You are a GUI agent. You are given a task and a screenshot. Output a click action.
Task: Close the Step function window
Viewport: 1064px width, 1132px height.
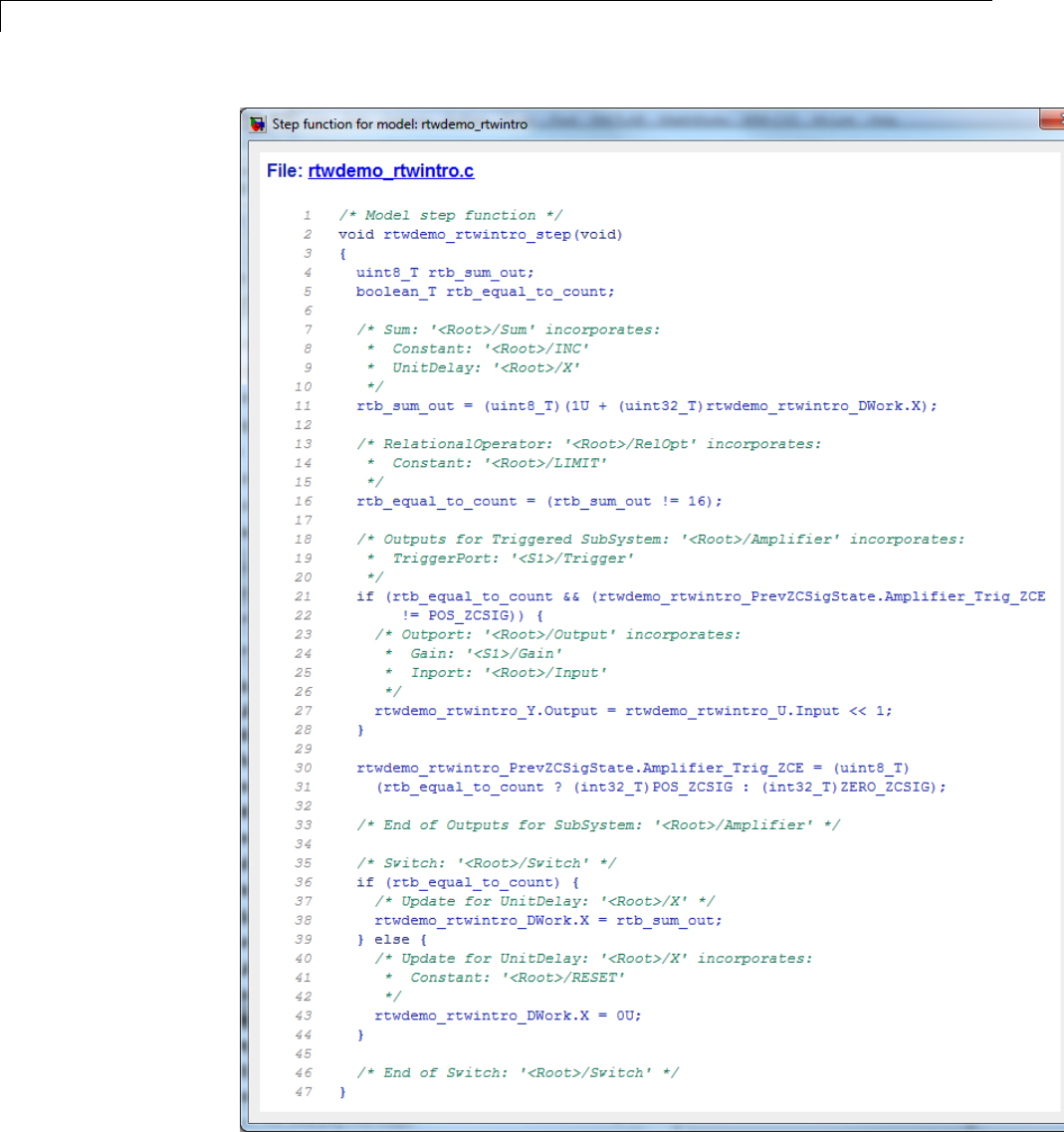1052,119
